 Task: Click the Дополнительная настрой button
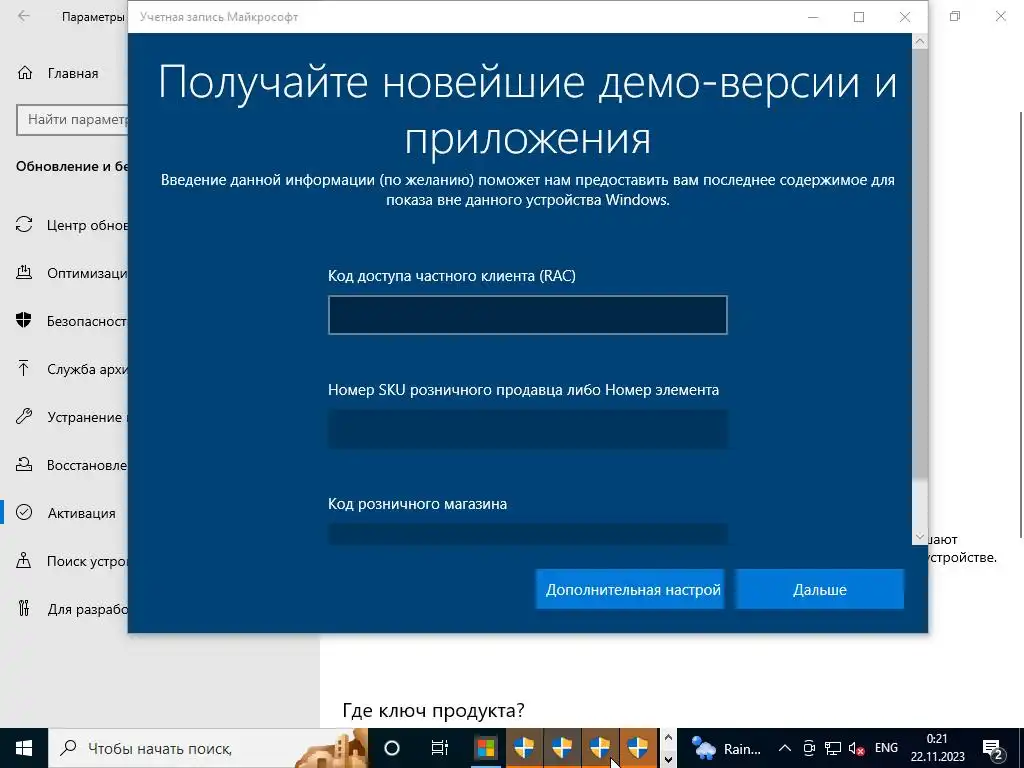(x=630, y=589)
